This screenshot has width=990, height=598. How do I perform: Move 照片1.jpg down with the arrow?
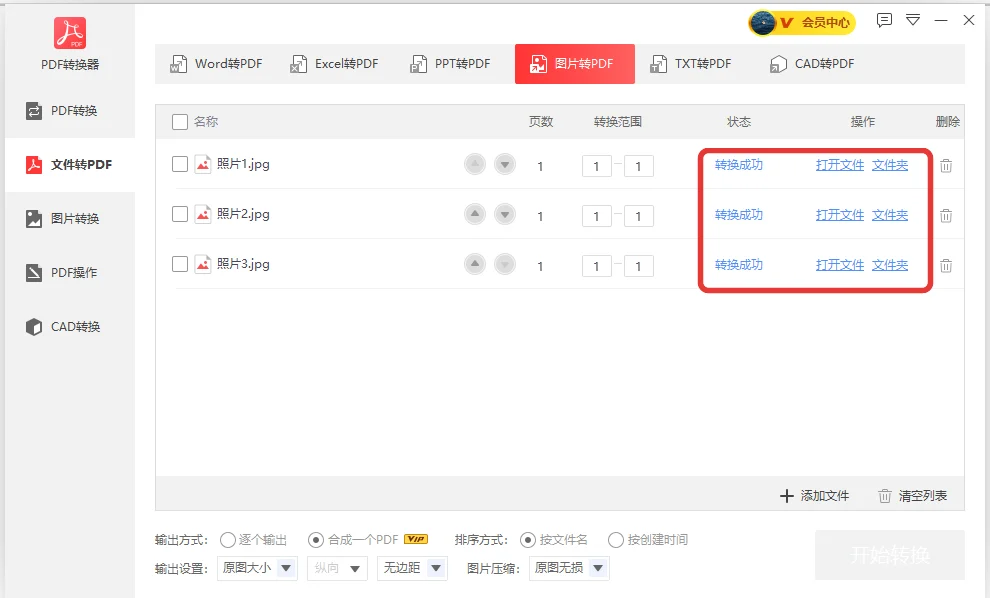coord(505,164)
